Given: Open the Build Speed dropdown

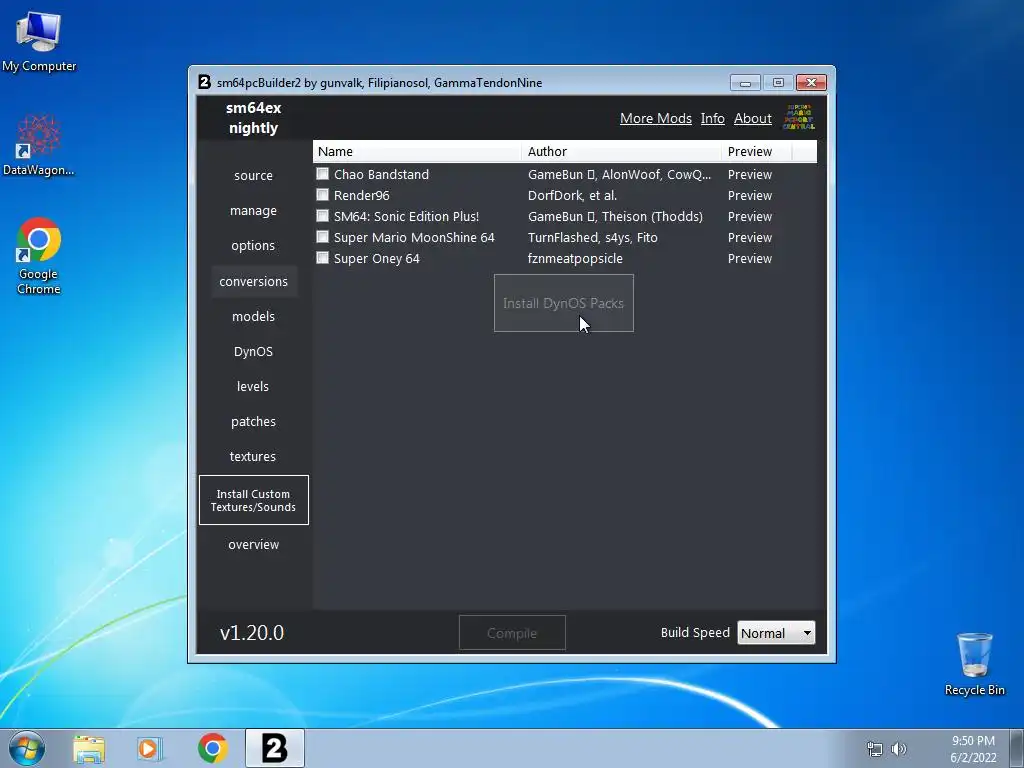Looking at the screenshot, I should (x=776, y=633).
